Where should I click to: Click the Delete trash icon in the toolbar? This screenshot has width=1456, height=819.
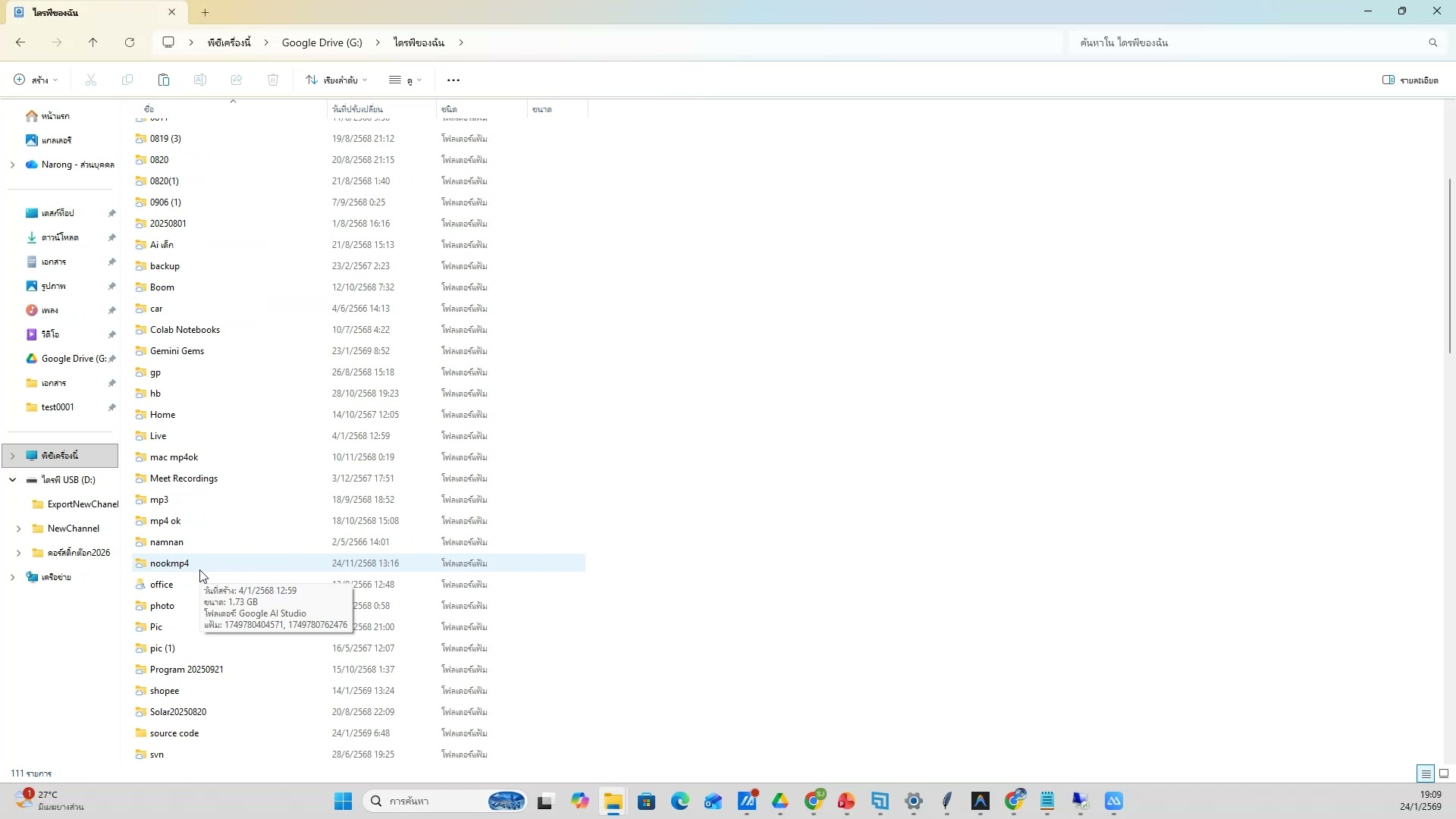coord(273,80)
